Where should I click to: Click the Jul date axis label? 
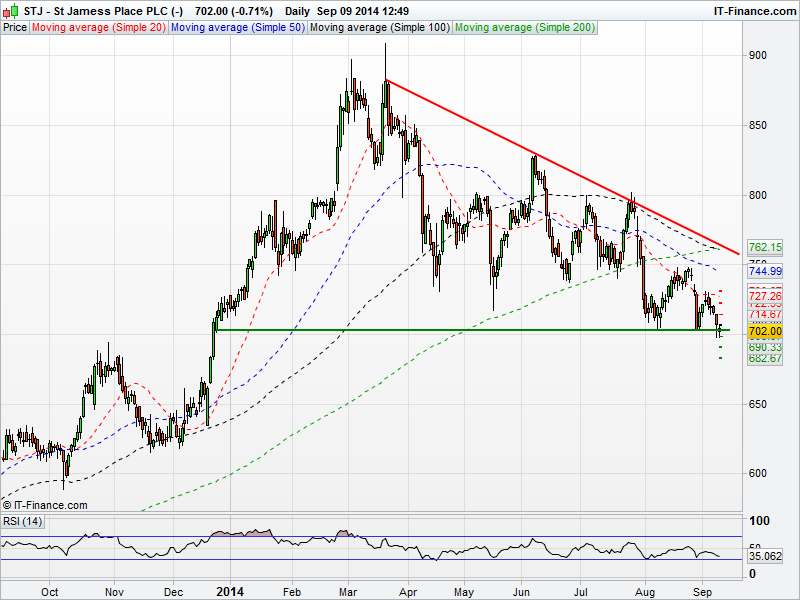pos(581,592)
